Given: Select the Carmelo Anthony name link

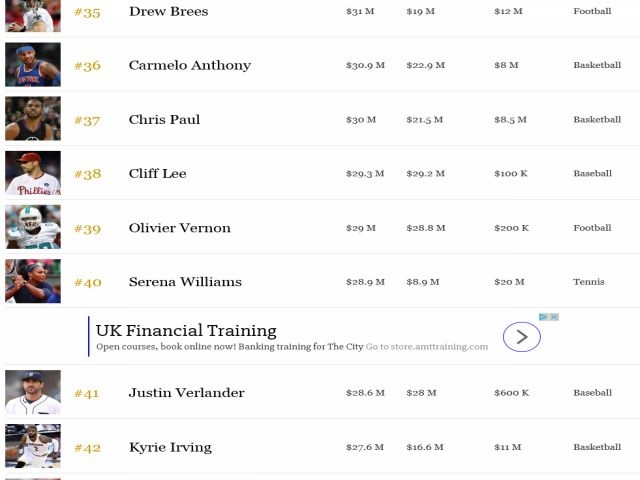Looking at the screenshot, I should coord(190,65).
